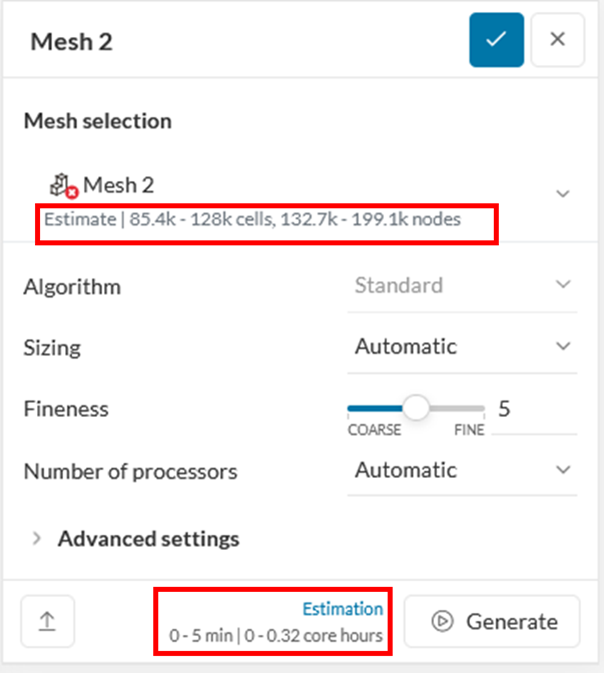Open the Sizing dropdown set to Automatic
Screen dimensions: 604x673
point(462,347)
